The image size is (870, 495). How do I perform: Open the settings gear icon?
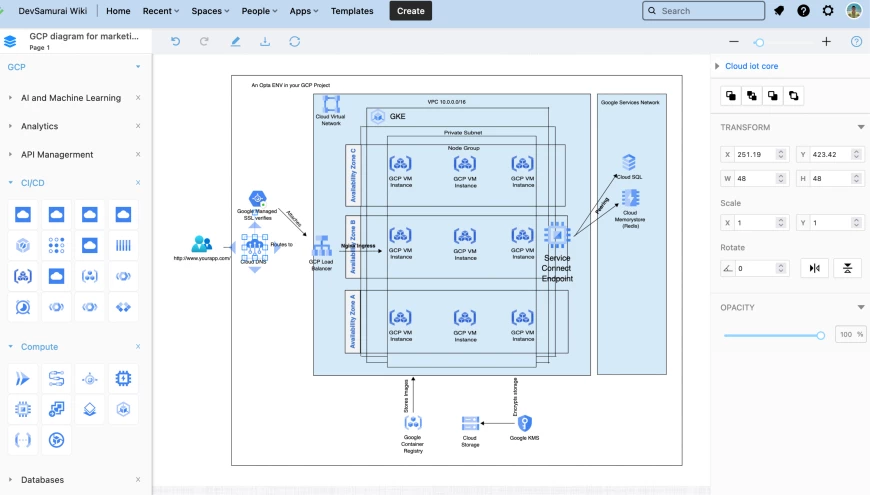click(828, 11)
